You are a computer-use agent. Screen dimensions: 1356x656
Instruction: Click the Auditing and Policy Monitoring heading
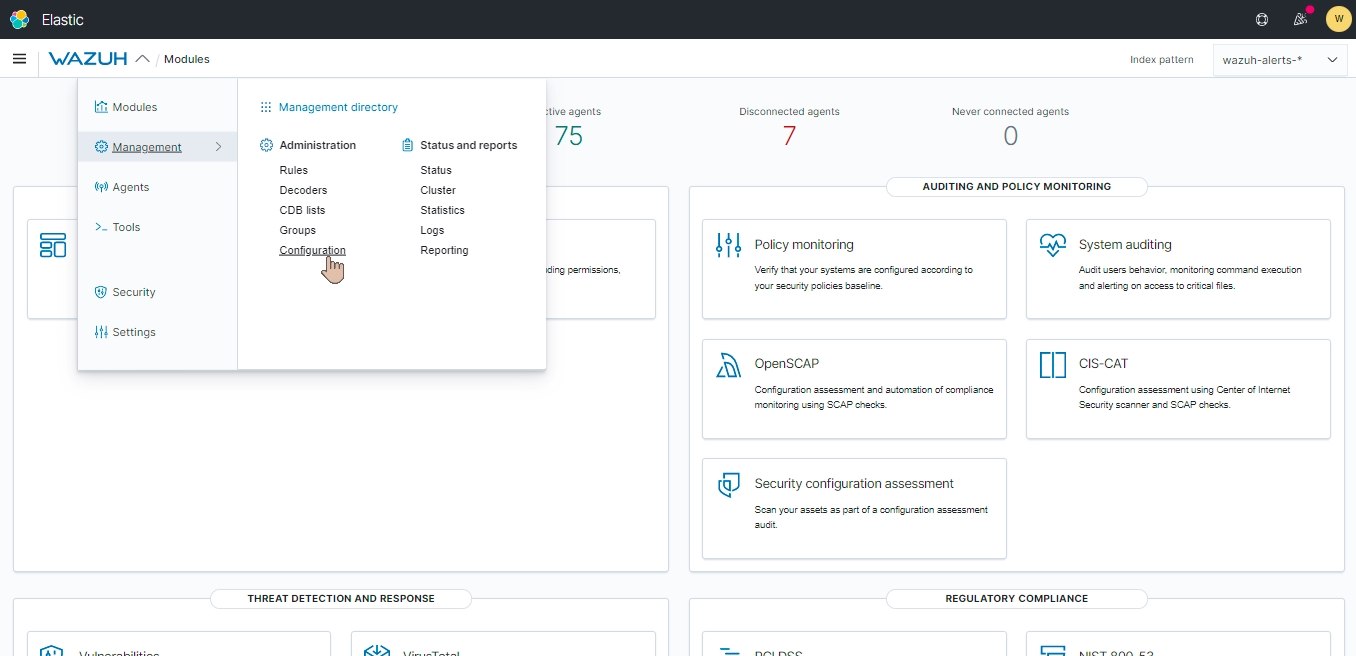[x=1017, y=186]
